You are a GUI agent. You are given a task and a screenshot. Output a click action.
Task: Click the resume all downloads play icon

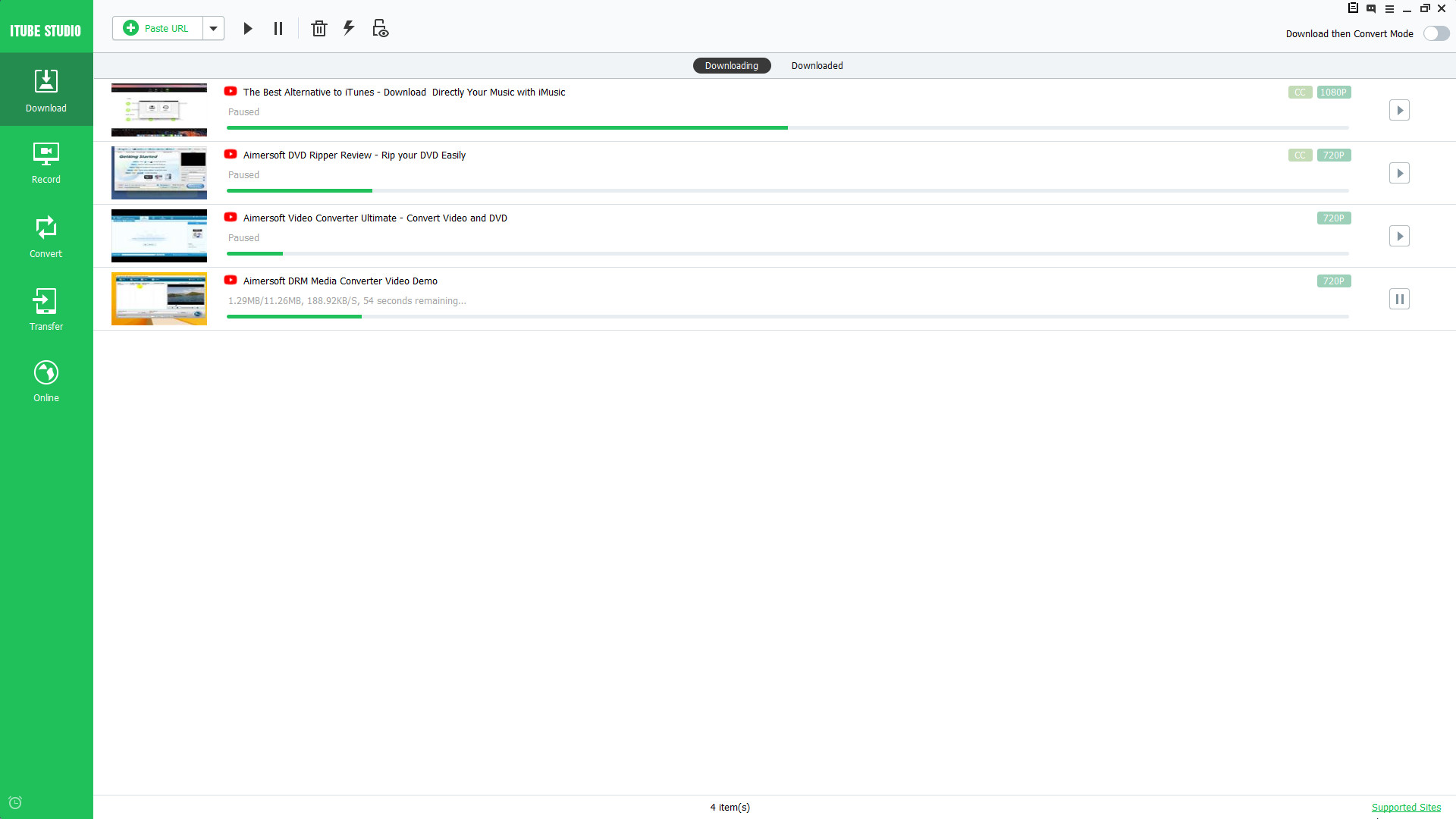tap(248, 28)
